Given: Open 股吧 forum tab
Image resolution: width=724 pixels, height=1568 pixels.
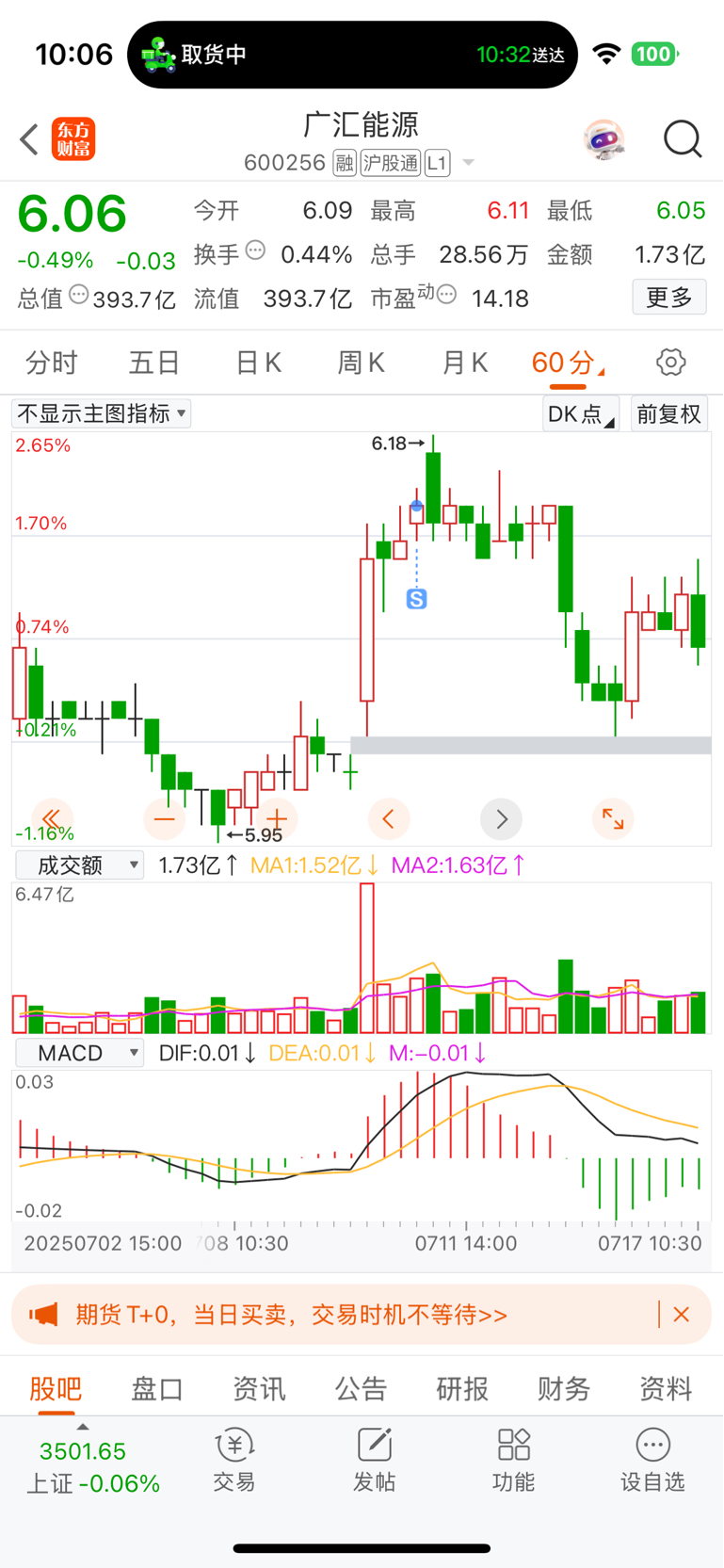Looking at the screenshot, I should click(56, 1388).
